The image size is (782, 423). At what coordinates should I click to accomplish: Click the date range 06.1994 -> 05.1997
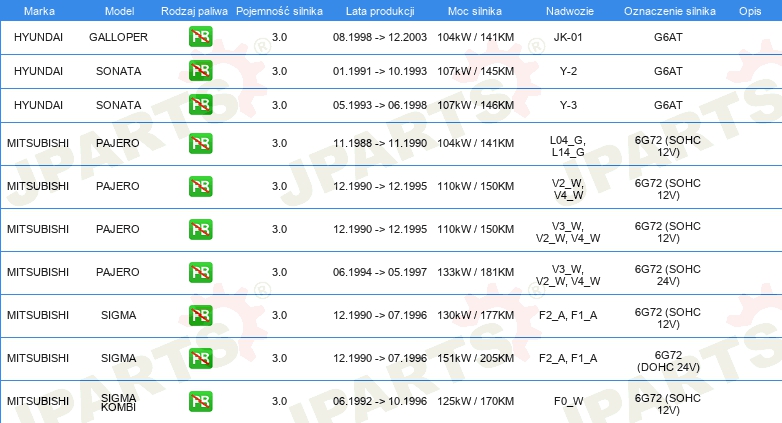click(x=380, y=272)
